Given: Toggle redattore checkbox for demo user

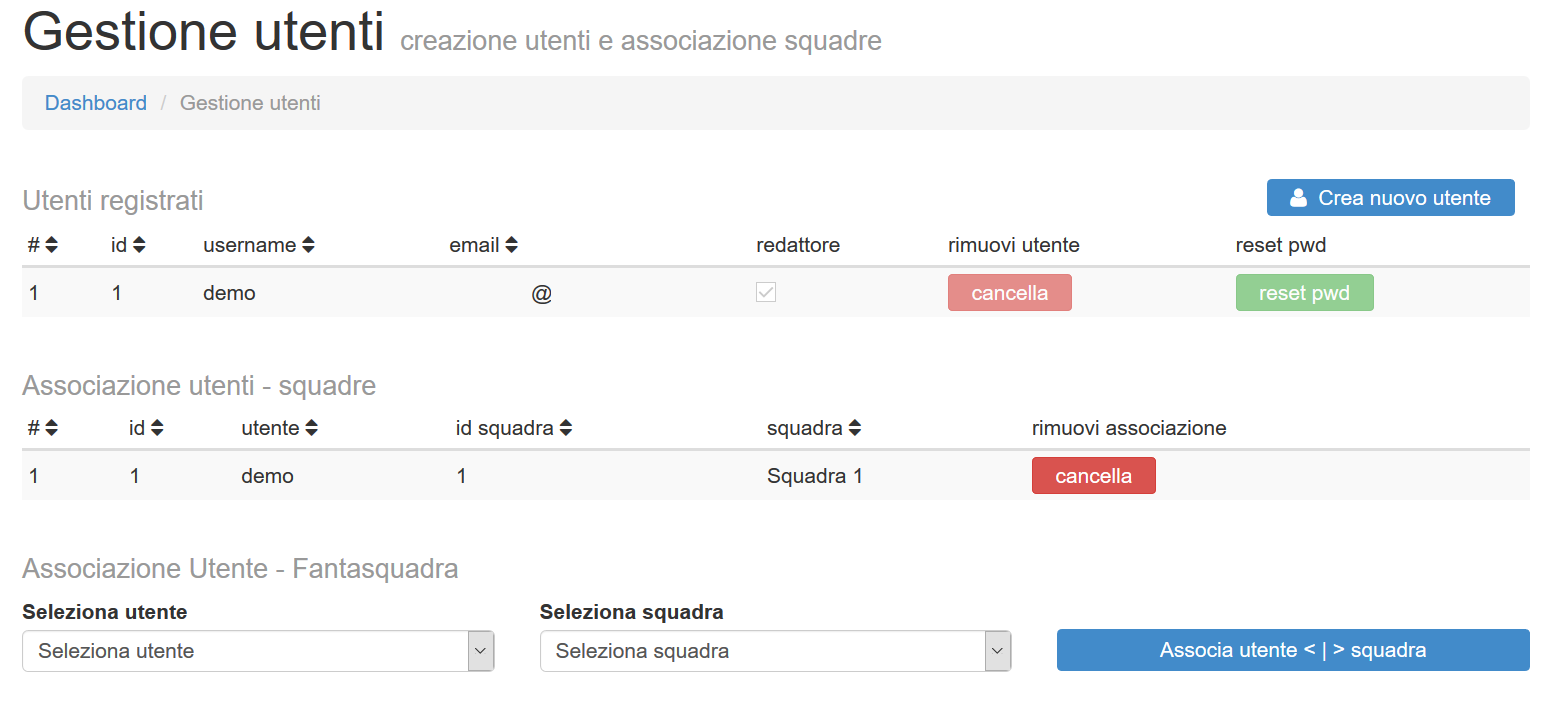Looking at the screenshot, I should pos(766,293).
